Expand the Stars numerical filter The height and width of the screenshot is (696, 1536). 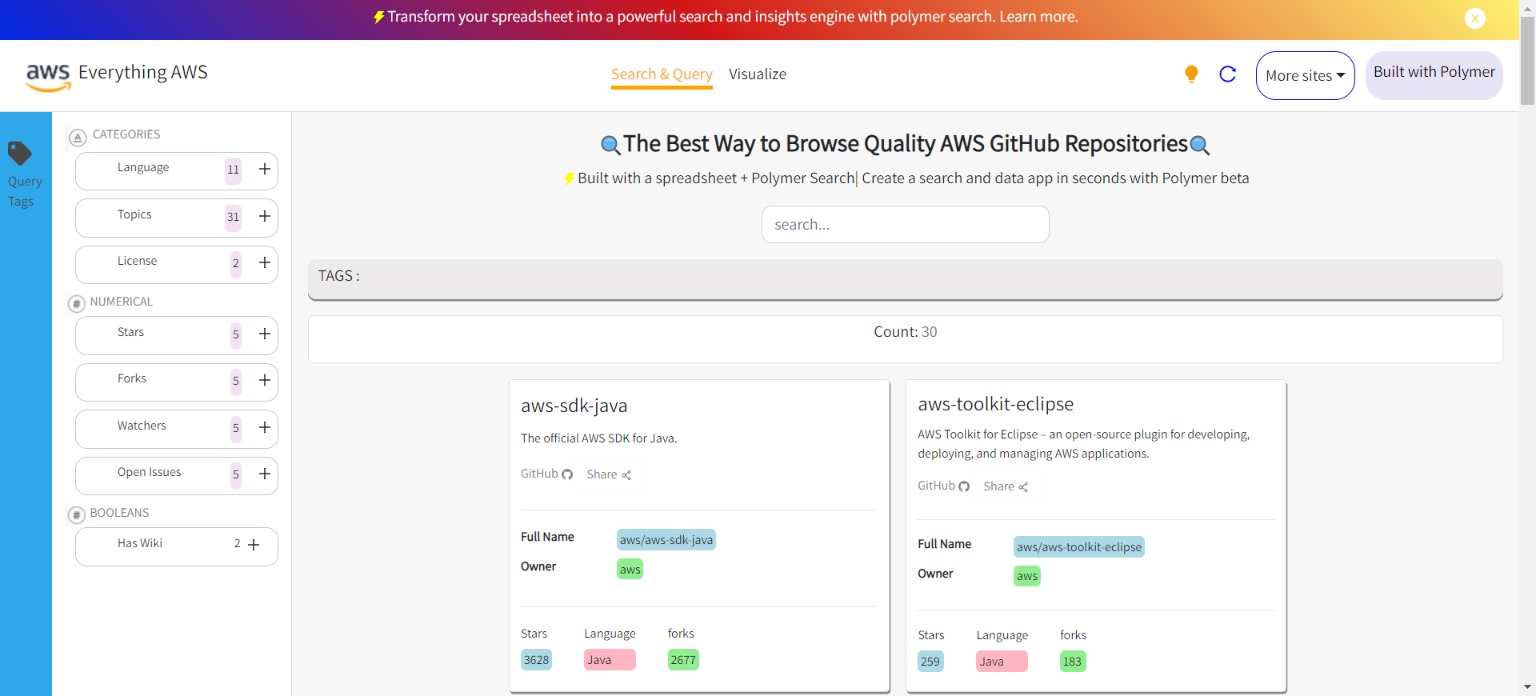click(x=265, y=334)
